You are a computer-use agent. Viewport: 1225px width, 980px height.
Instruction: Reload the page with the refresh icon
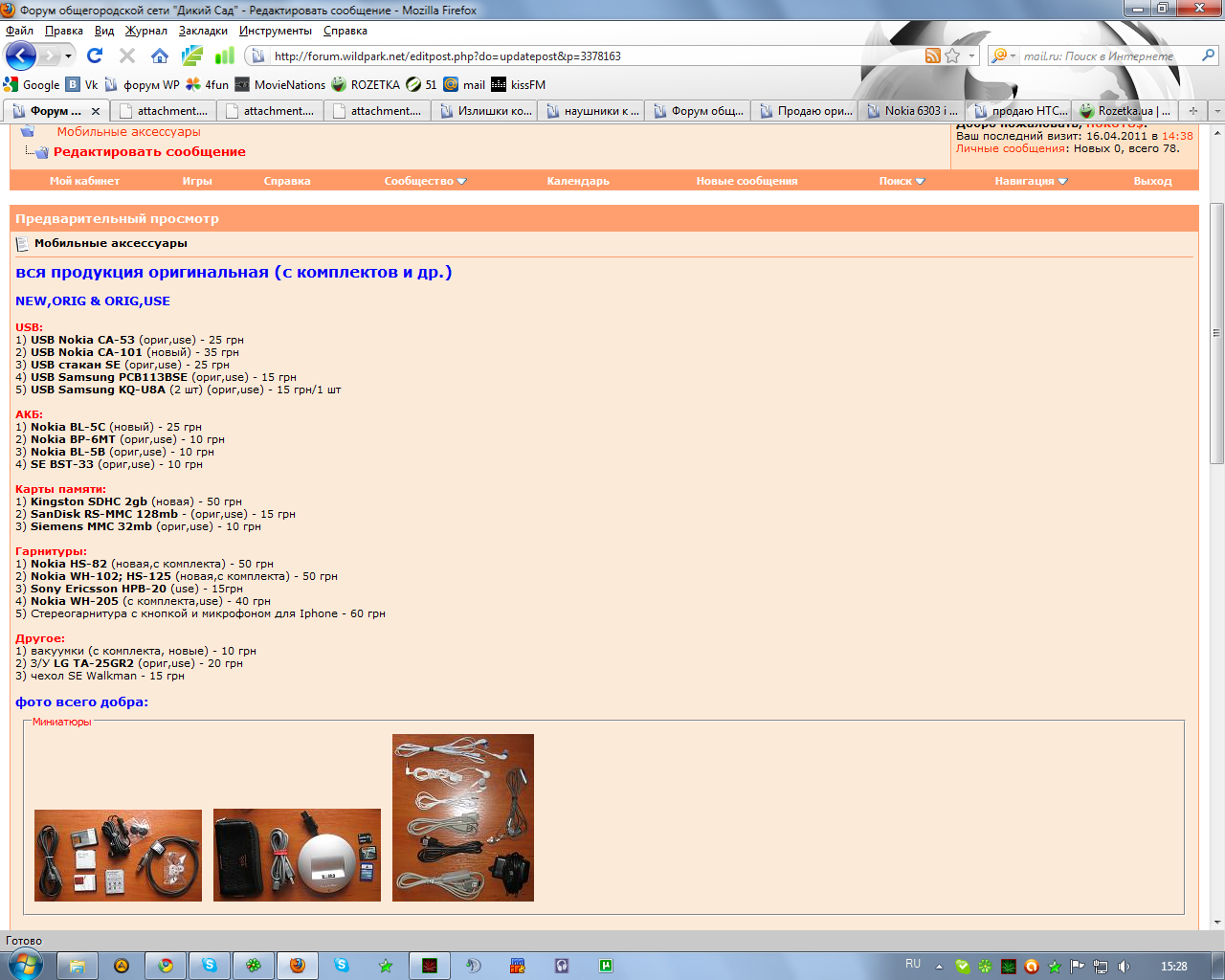tap(94, 56)
